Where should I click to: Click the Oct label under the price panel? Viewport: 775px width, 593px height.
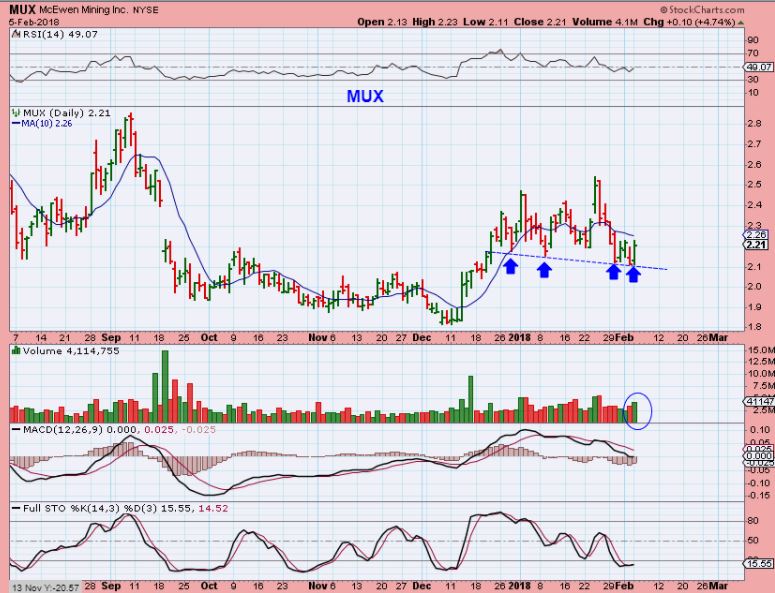tap(209, 338)
